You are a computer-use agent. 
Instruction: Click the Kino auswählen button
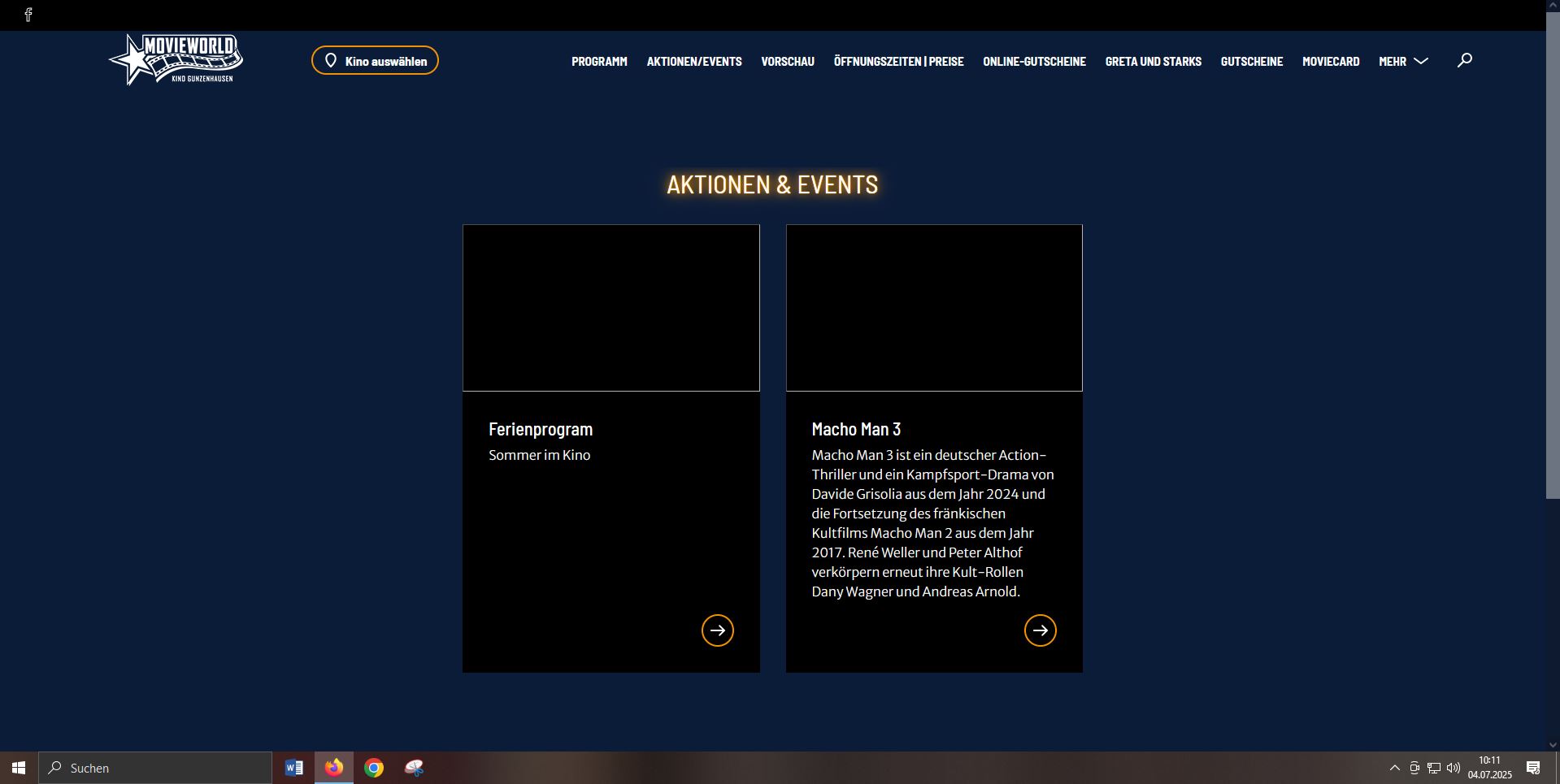[375, 61]
